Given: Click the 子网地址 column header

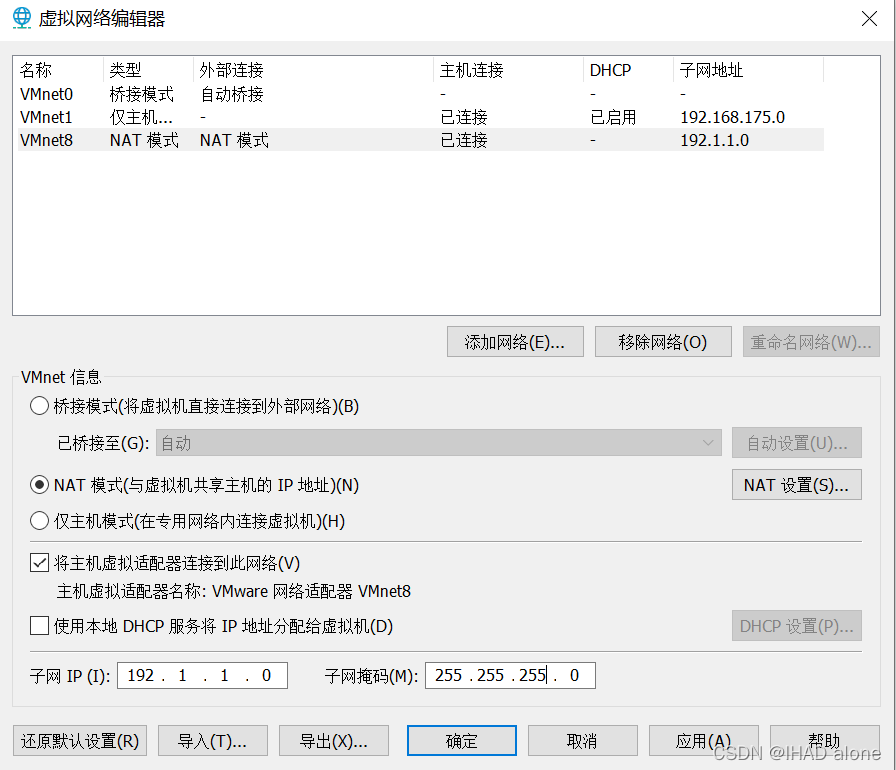Looking at the screenshot, I should click(749, 70).
